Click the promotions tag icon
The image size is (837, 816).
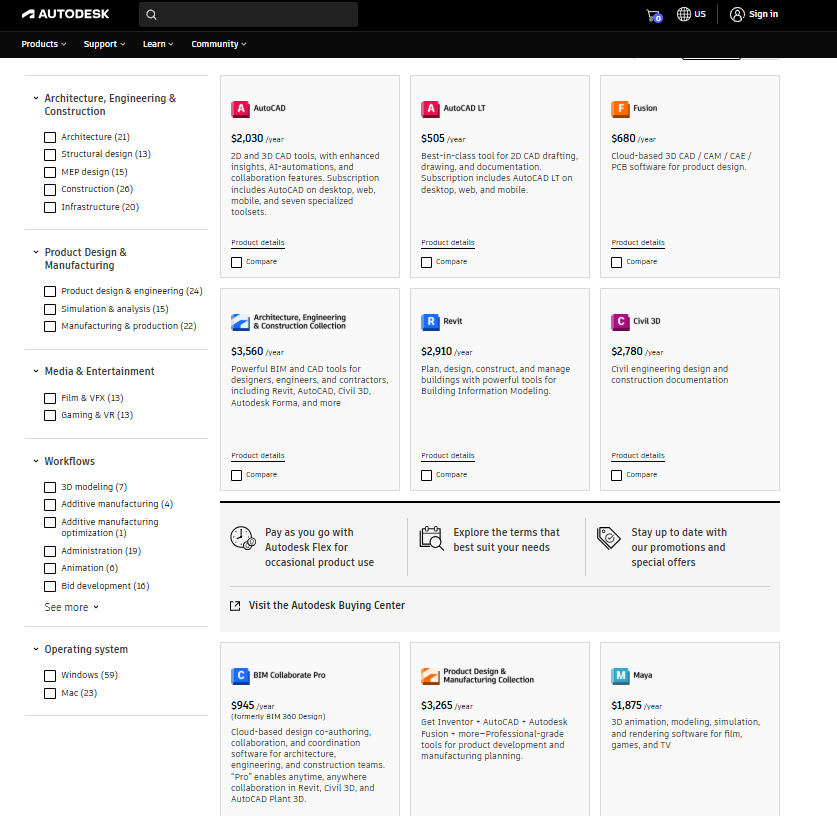609,538
